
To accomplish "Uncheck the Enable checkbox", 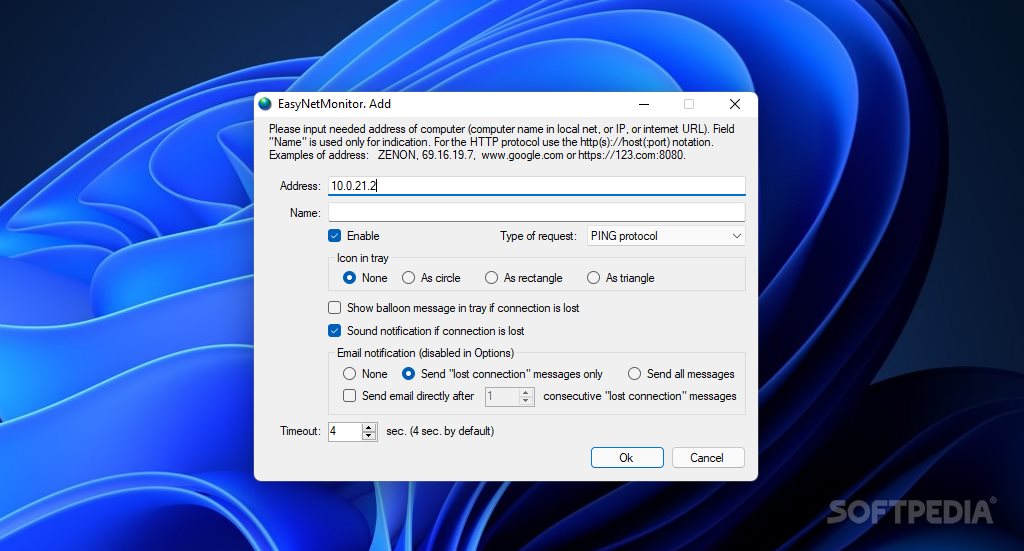I will click(334, 236).
